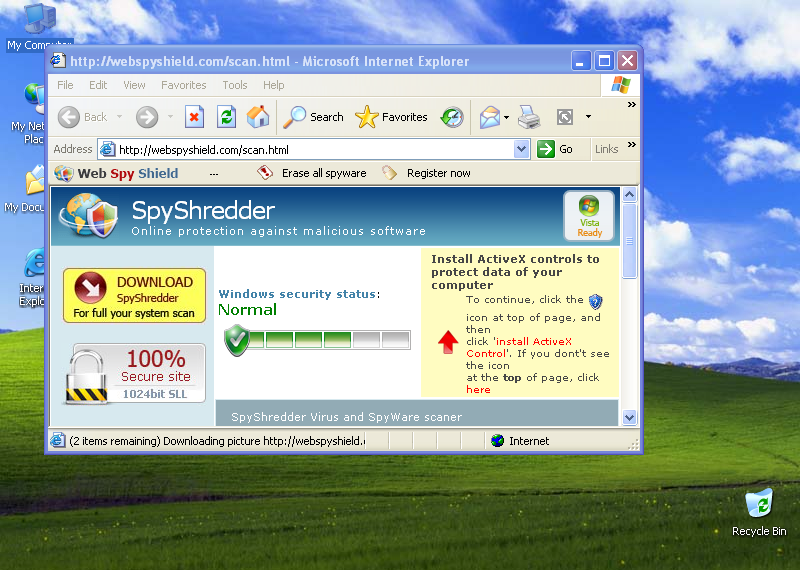
Task: Open the Favorites star button
Action: (391, 117)
